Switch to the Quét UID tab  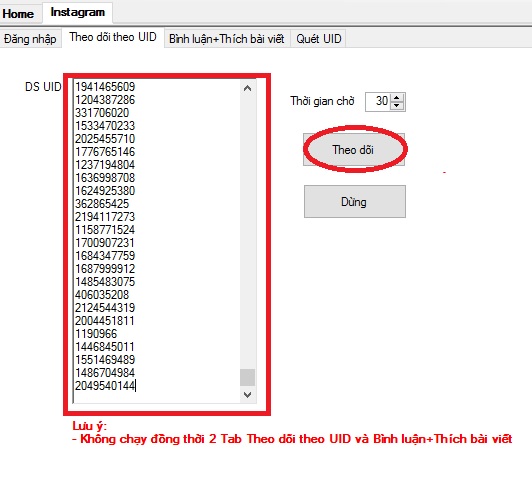pyautogui.click(x=319, y=39)
